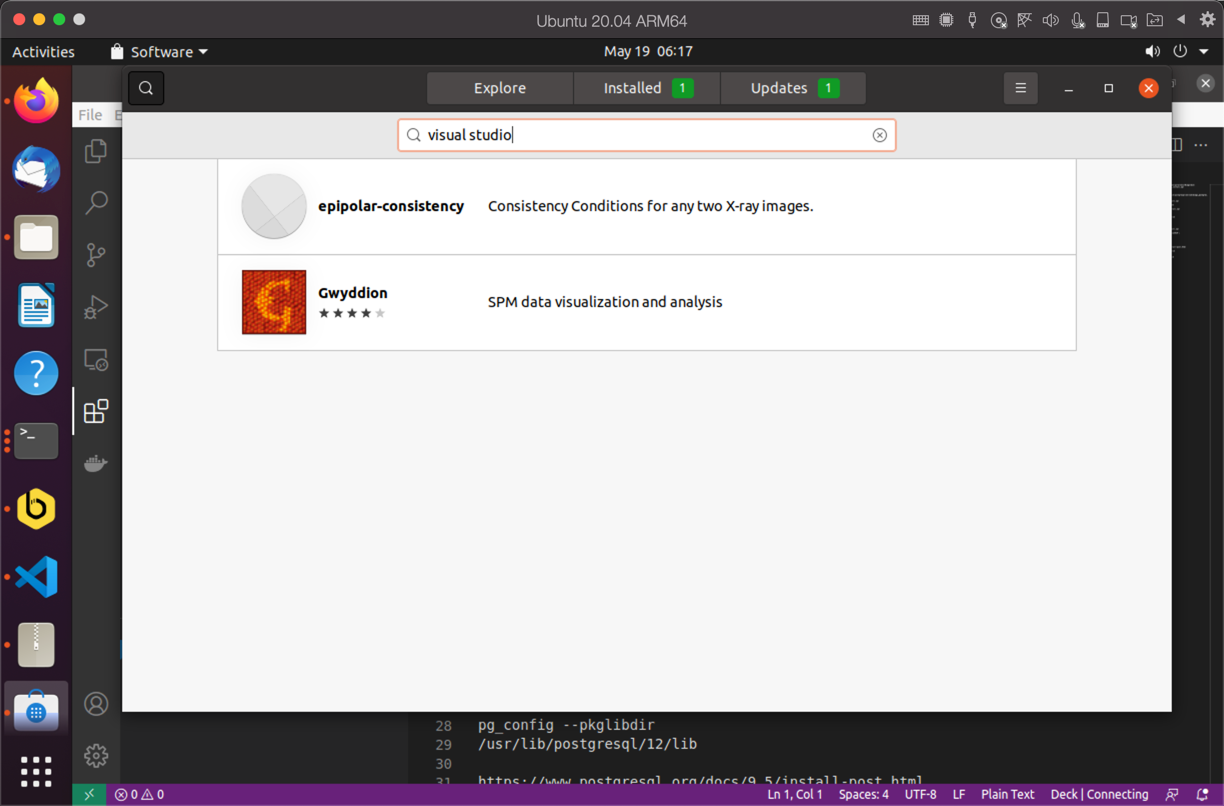Click the VM CD/DVD drive icon

[998, 20]
